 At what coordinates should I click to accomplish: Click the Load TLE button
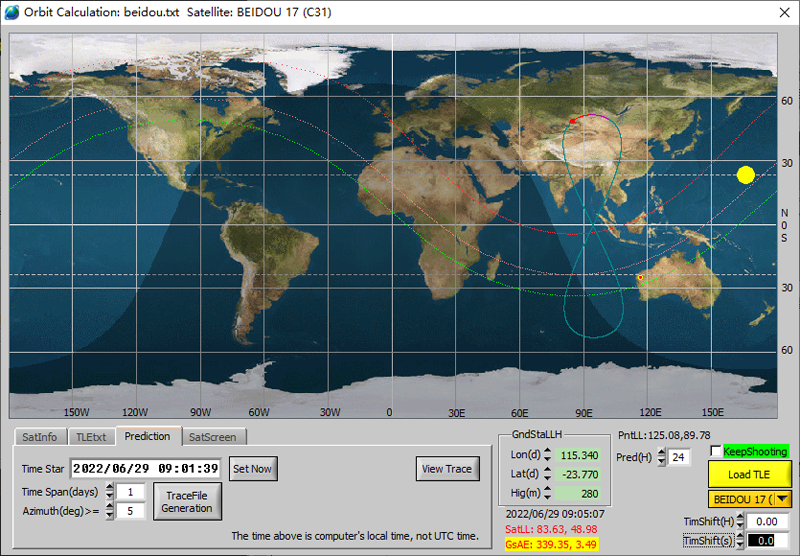click(x=749, y=474)
